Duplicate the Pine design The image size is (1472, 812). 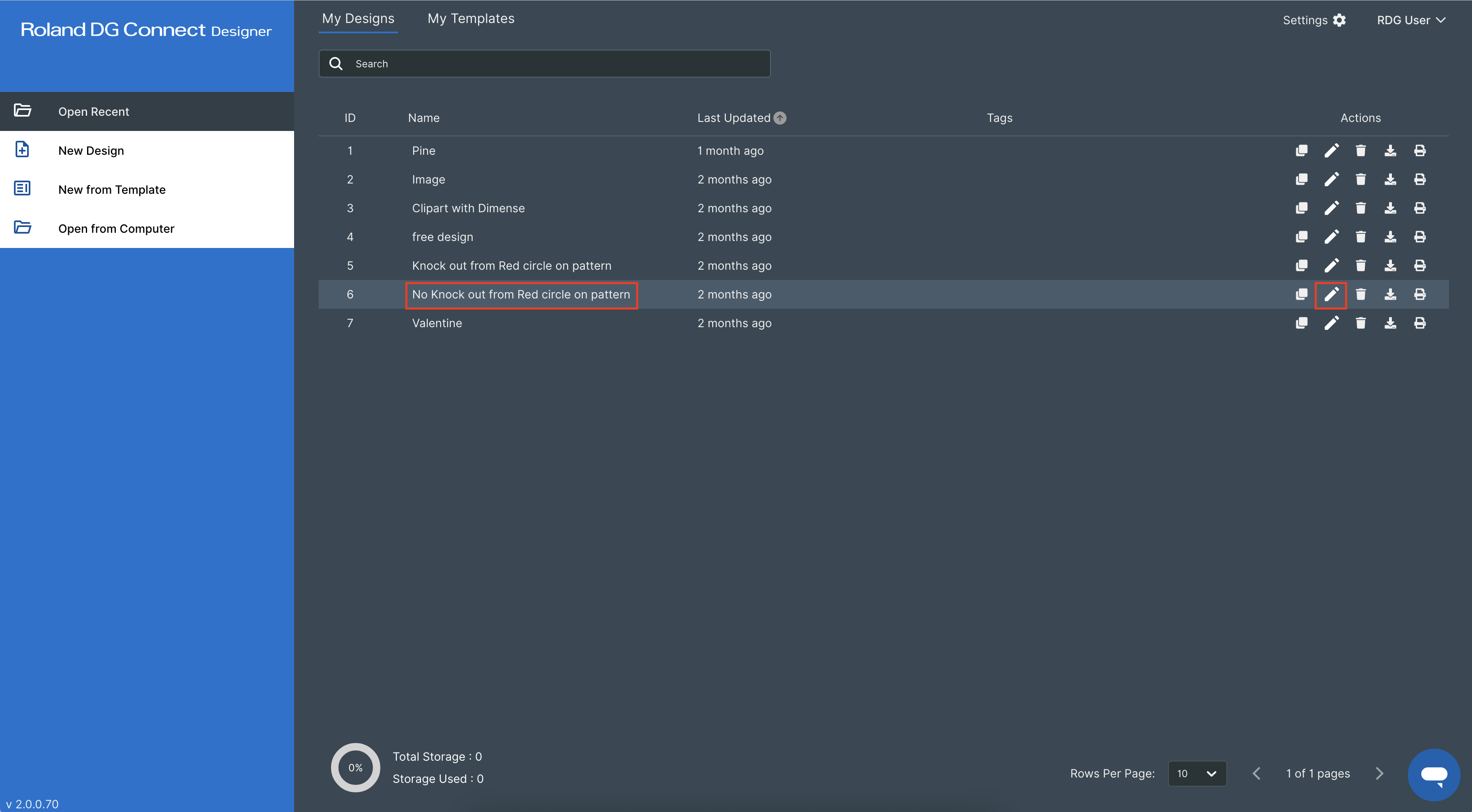pos(1301,151)
